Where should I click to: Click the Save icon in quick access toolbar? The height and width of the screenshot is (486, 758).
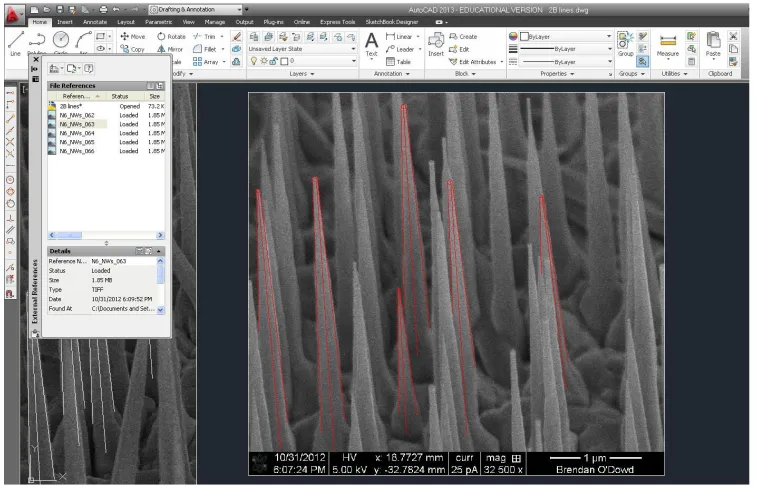(x=59, y=9)
